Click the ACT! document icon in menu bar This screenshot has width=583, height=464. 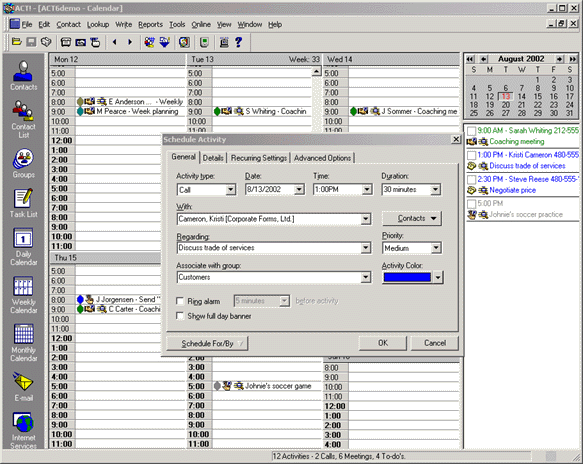15,24
